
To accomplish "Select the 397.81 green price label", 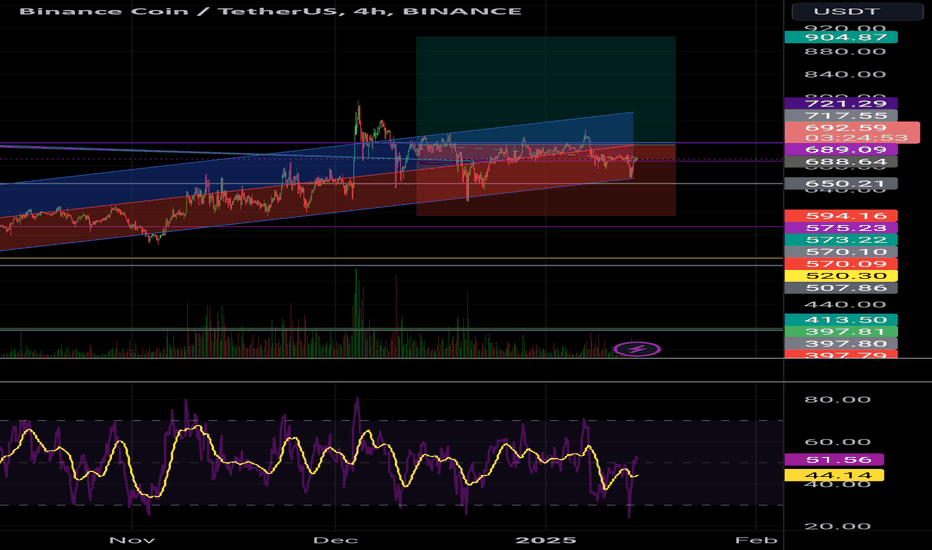I will click(841, 332).
